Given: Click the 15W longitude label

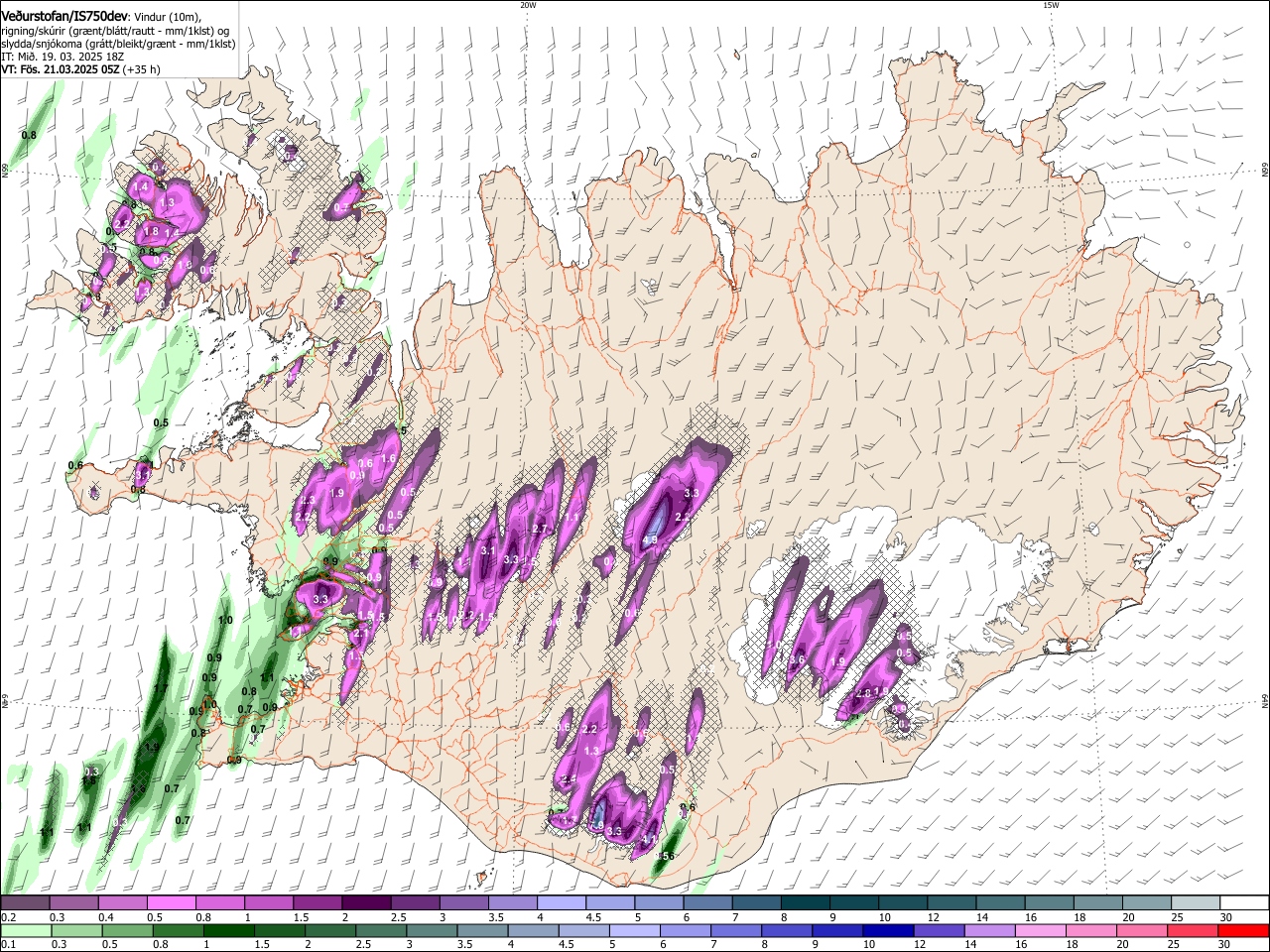Looking at the screenshot, I should tap(1051, 4).
